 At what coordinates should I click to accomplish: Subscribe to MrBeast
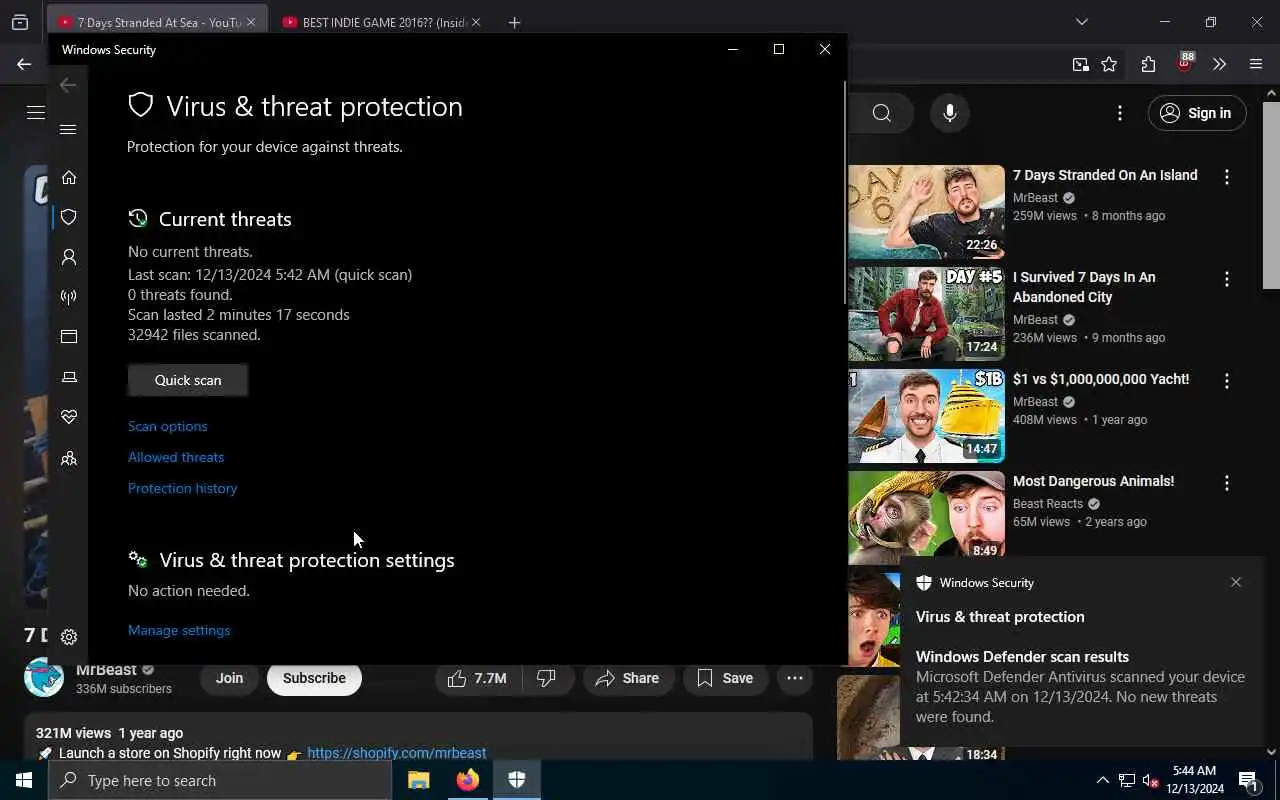pos(314,678)
